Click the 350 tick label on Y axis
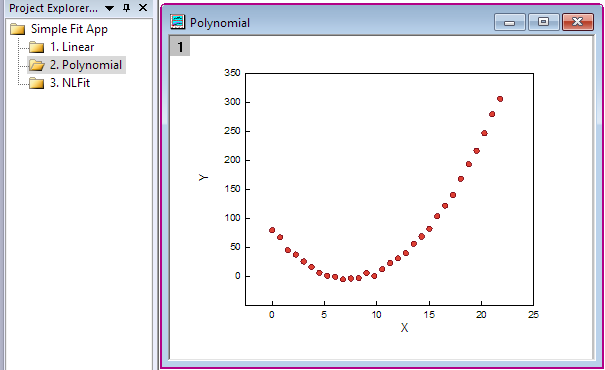This screenshot has width=605, height=370. click(x=232, y=73)
